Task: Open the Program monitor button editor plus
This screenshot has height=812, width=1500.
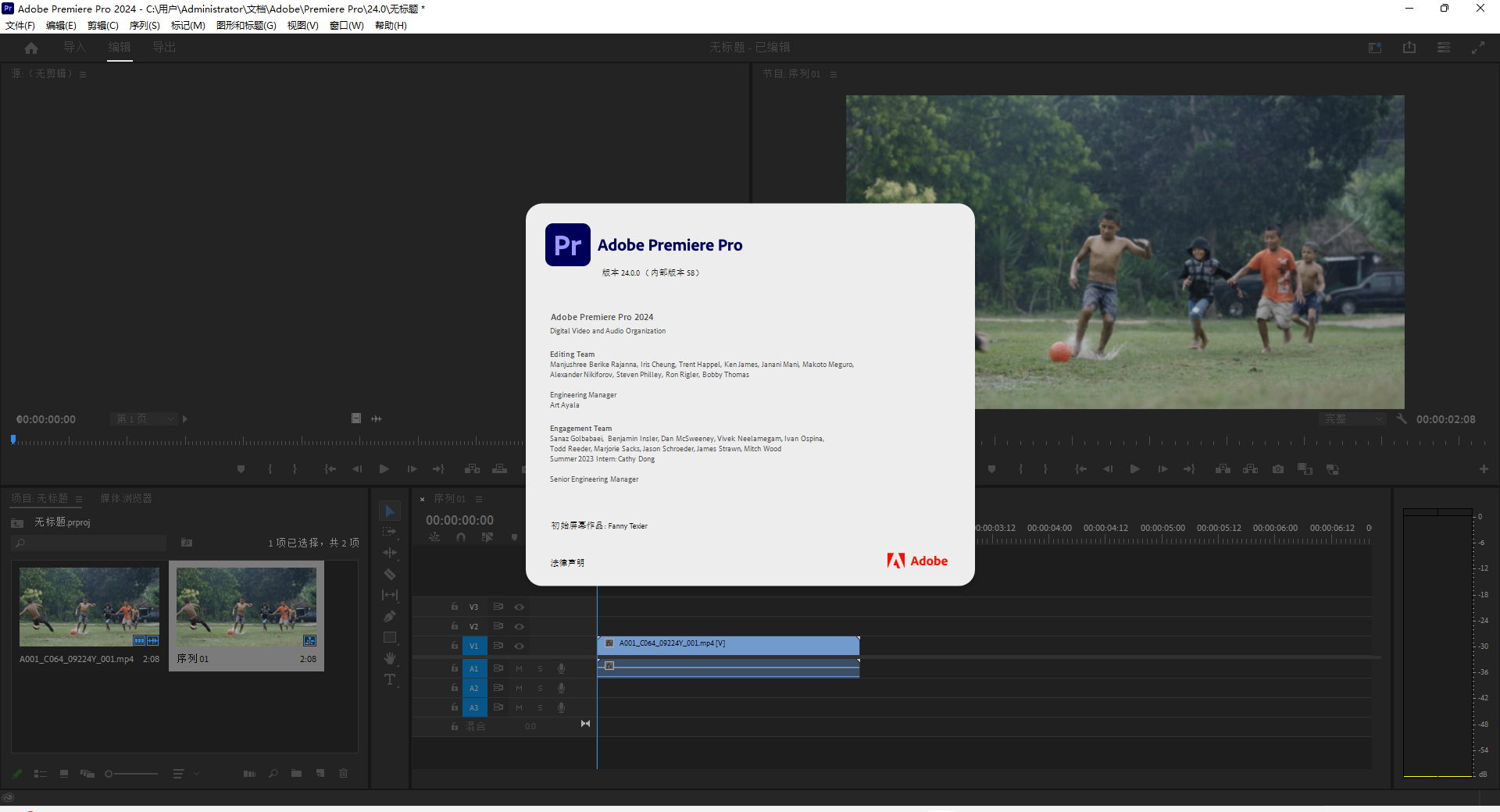Action: (x=1484, y=468)
